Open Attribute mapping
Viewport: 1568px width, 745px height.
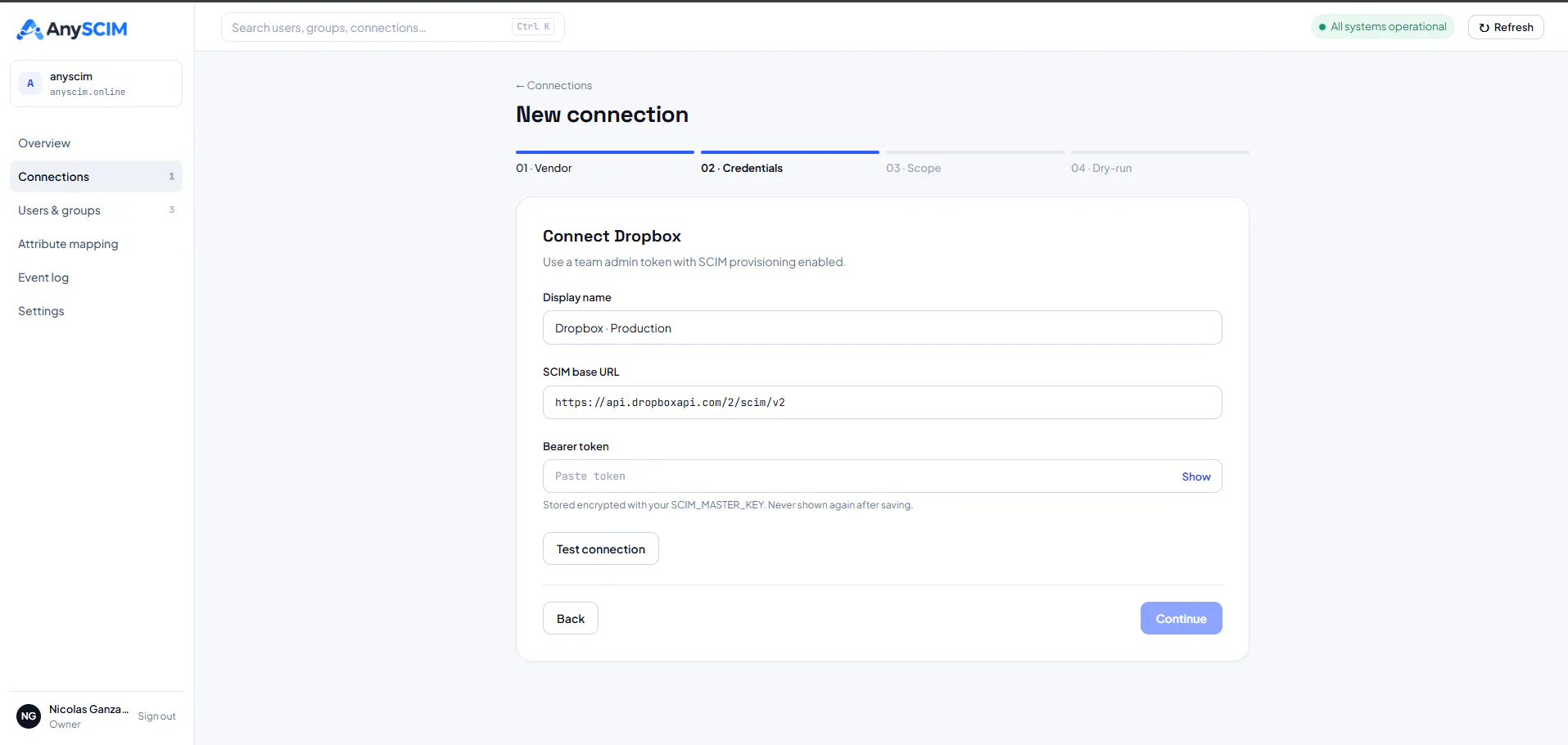click(96, 244)
